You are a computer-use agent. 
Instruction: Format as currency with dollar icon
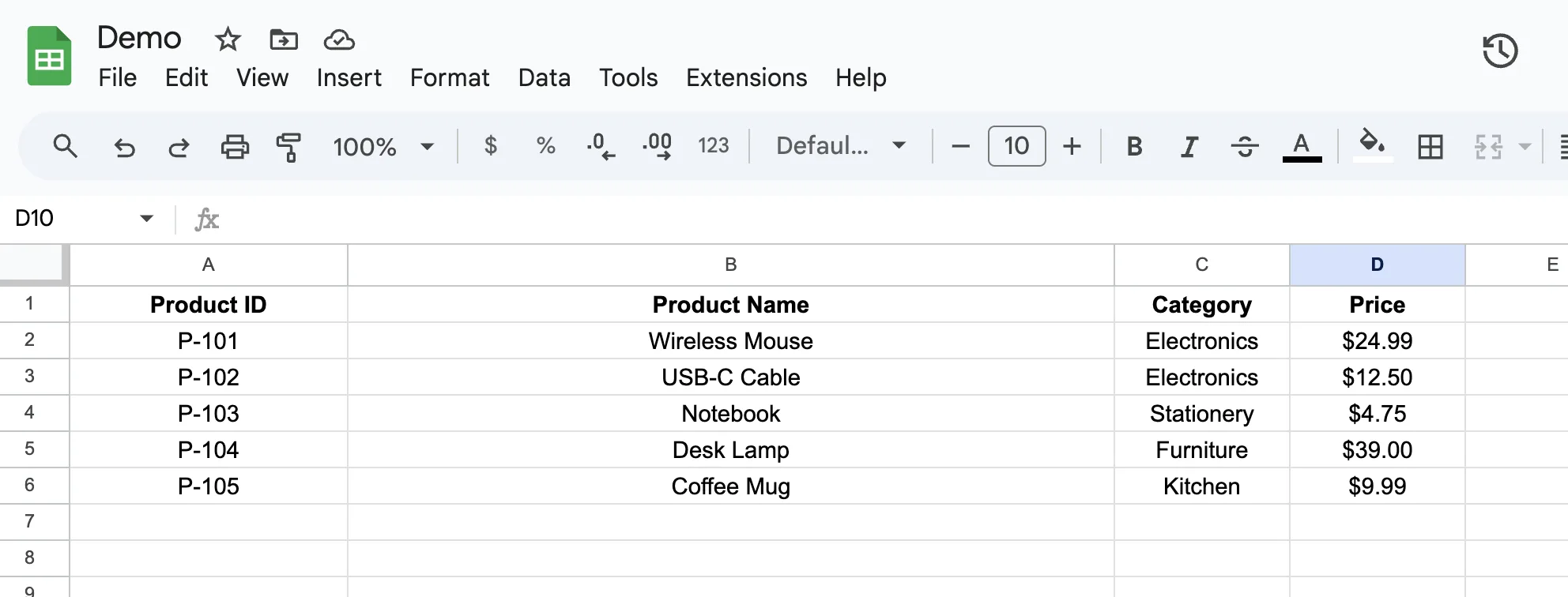491,145
